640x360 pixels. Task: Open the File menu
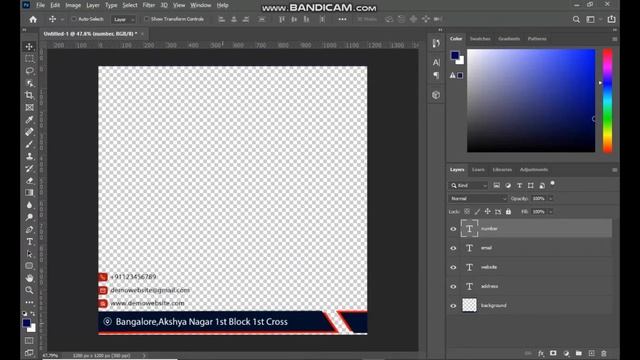coord(40,5)
